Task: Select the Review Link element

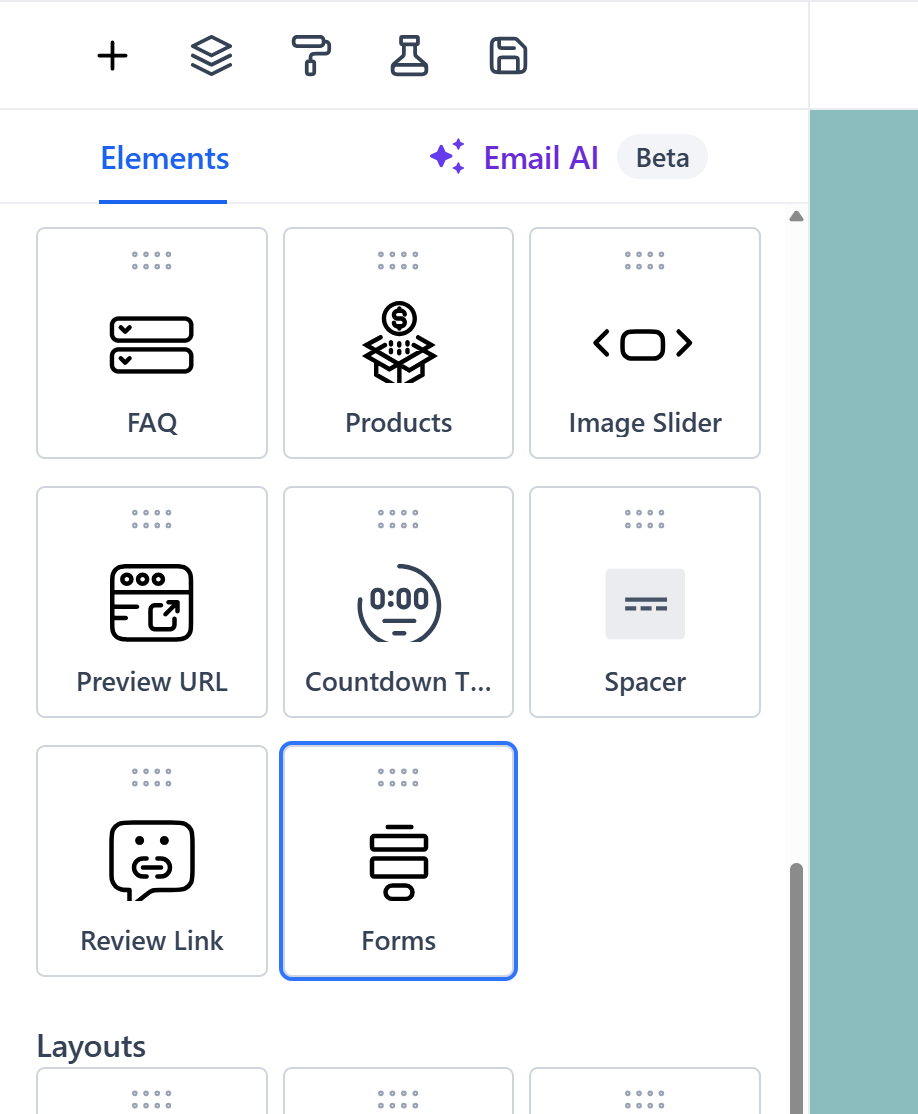Action: tap(151, 861)
